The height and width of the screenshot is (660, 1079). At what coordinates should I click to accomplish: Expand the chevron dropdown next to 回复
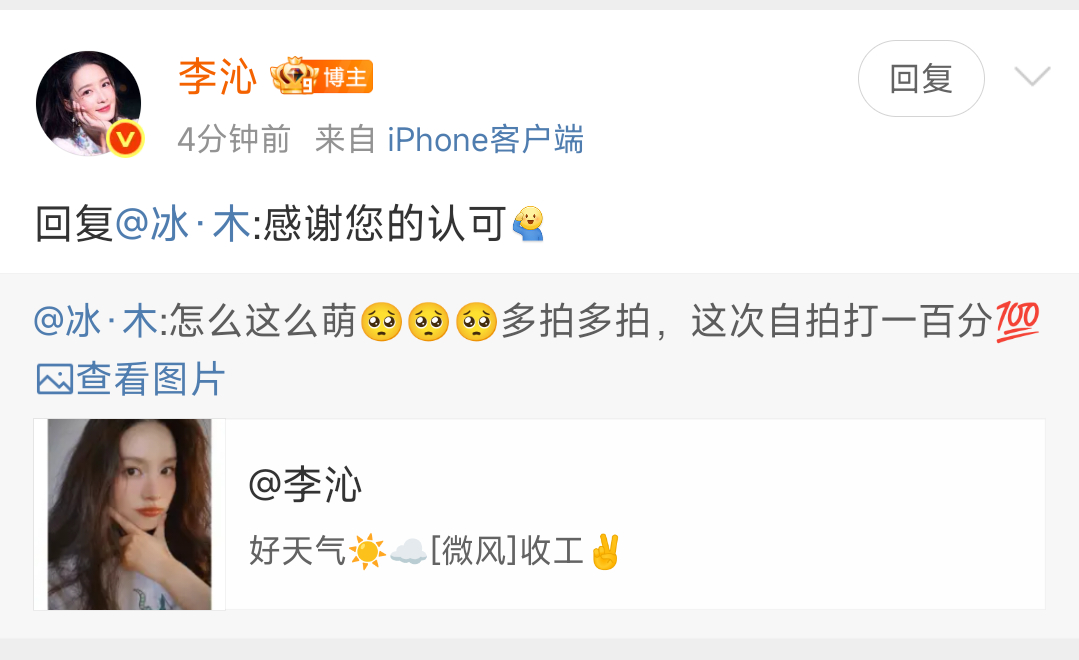tap(1032, 76)
